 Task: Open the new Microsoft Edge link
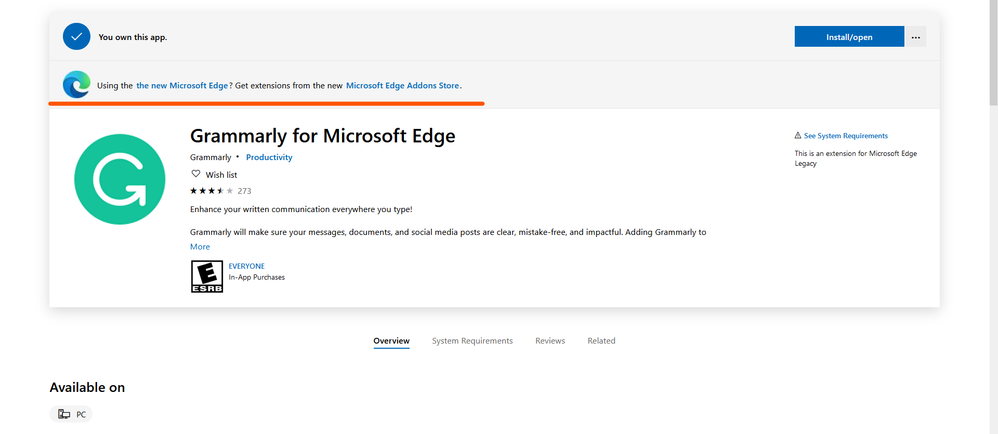(182, 86)
